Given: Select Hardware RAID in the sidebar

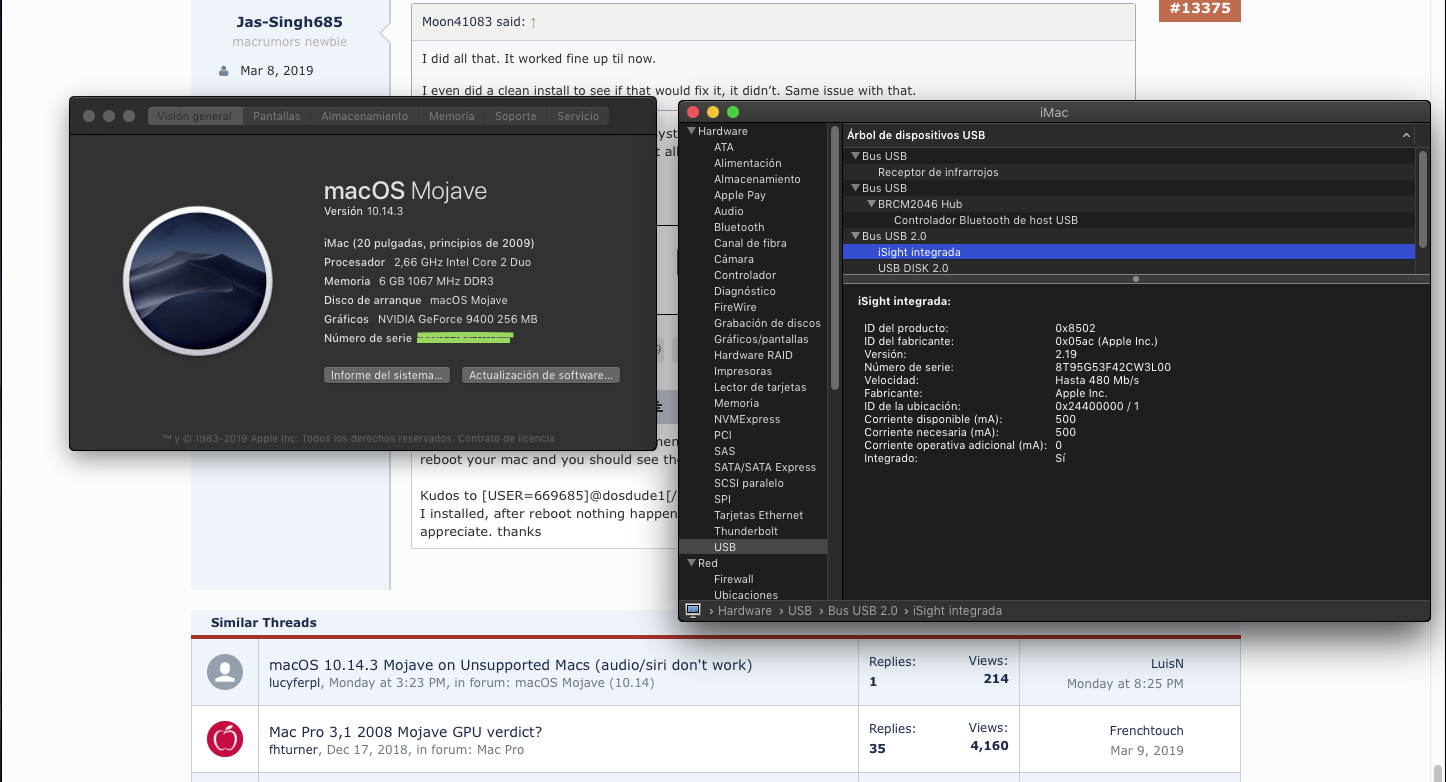Looking at the screenshot, I should (x=753, y=355).
